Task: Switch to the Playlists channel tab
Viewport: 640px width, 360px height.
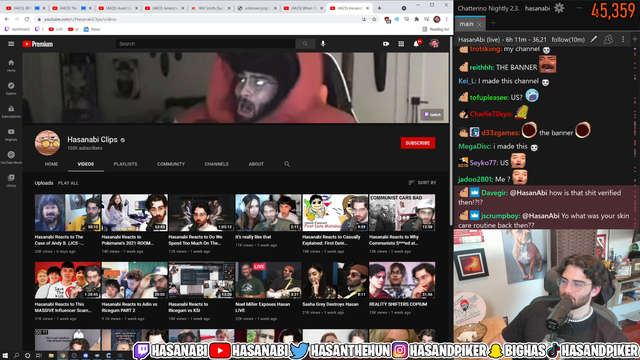Action: pos(125,164)
